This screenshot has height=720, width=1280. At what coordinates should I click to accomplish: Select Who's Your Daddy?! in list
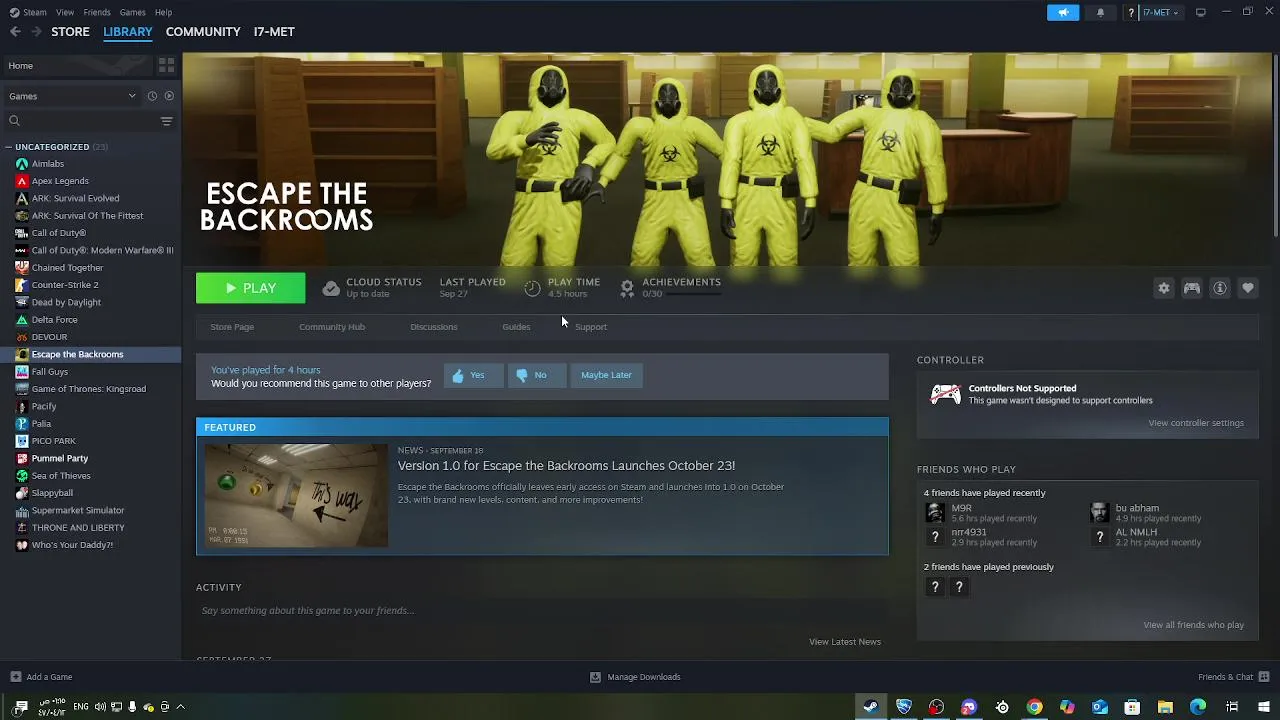coord(72,545)
